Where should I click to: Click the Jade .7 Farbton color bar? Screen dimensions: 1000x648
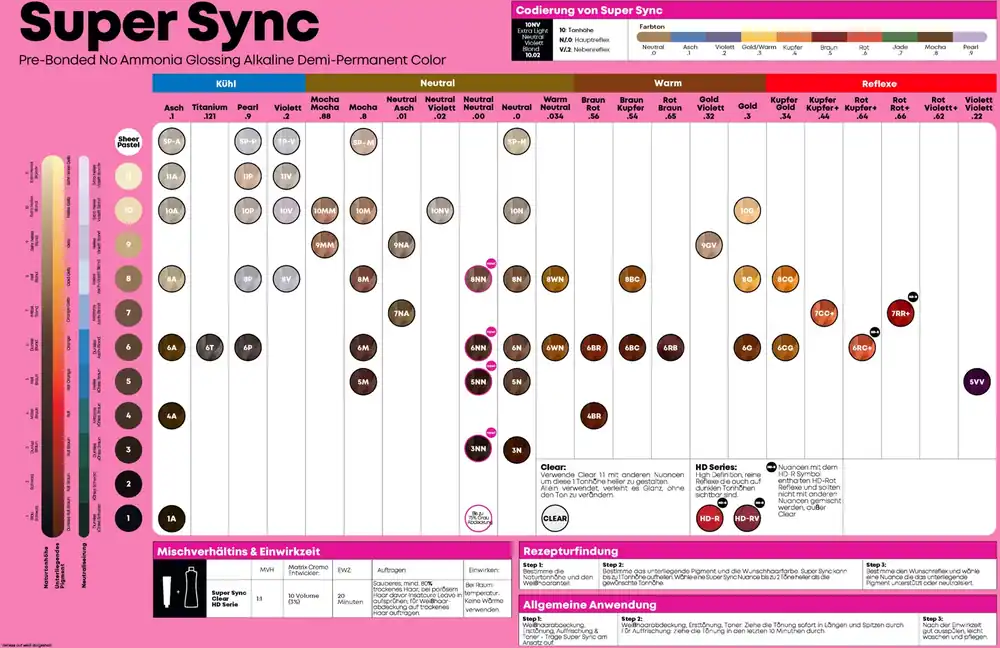tap(901, 38)
